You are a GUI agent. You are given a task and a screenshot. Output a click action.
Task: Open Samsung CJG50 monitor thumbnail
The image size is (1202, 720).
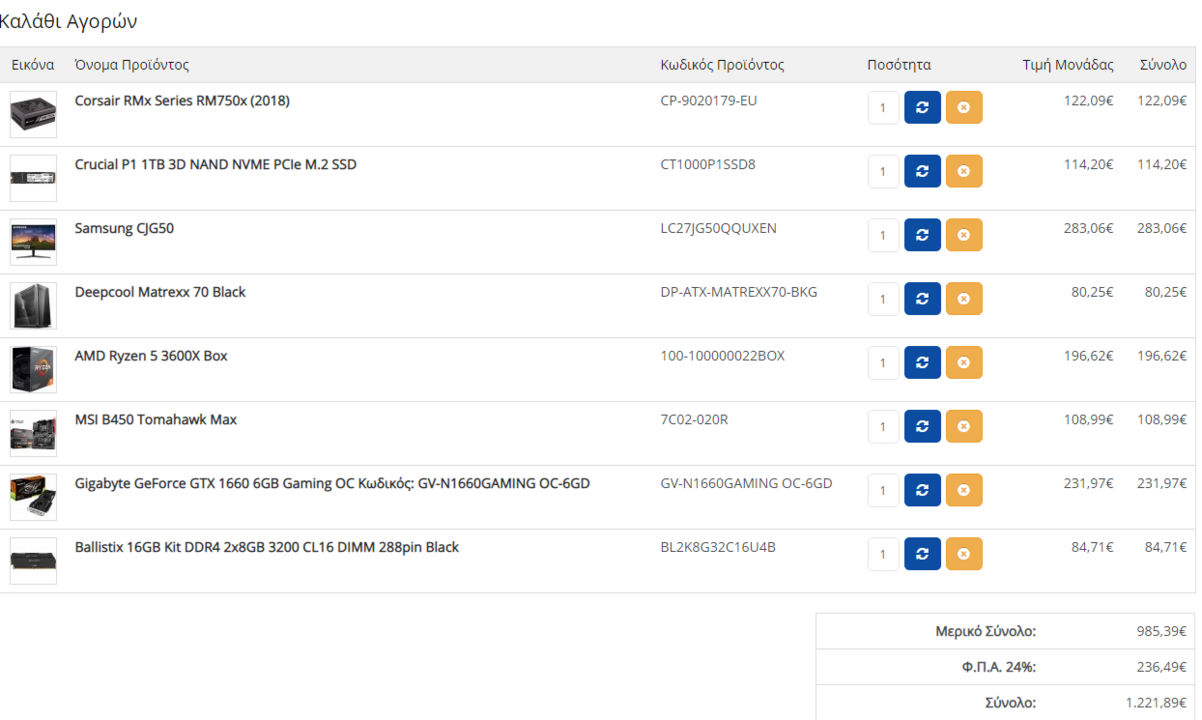click(x=33, y=242)
